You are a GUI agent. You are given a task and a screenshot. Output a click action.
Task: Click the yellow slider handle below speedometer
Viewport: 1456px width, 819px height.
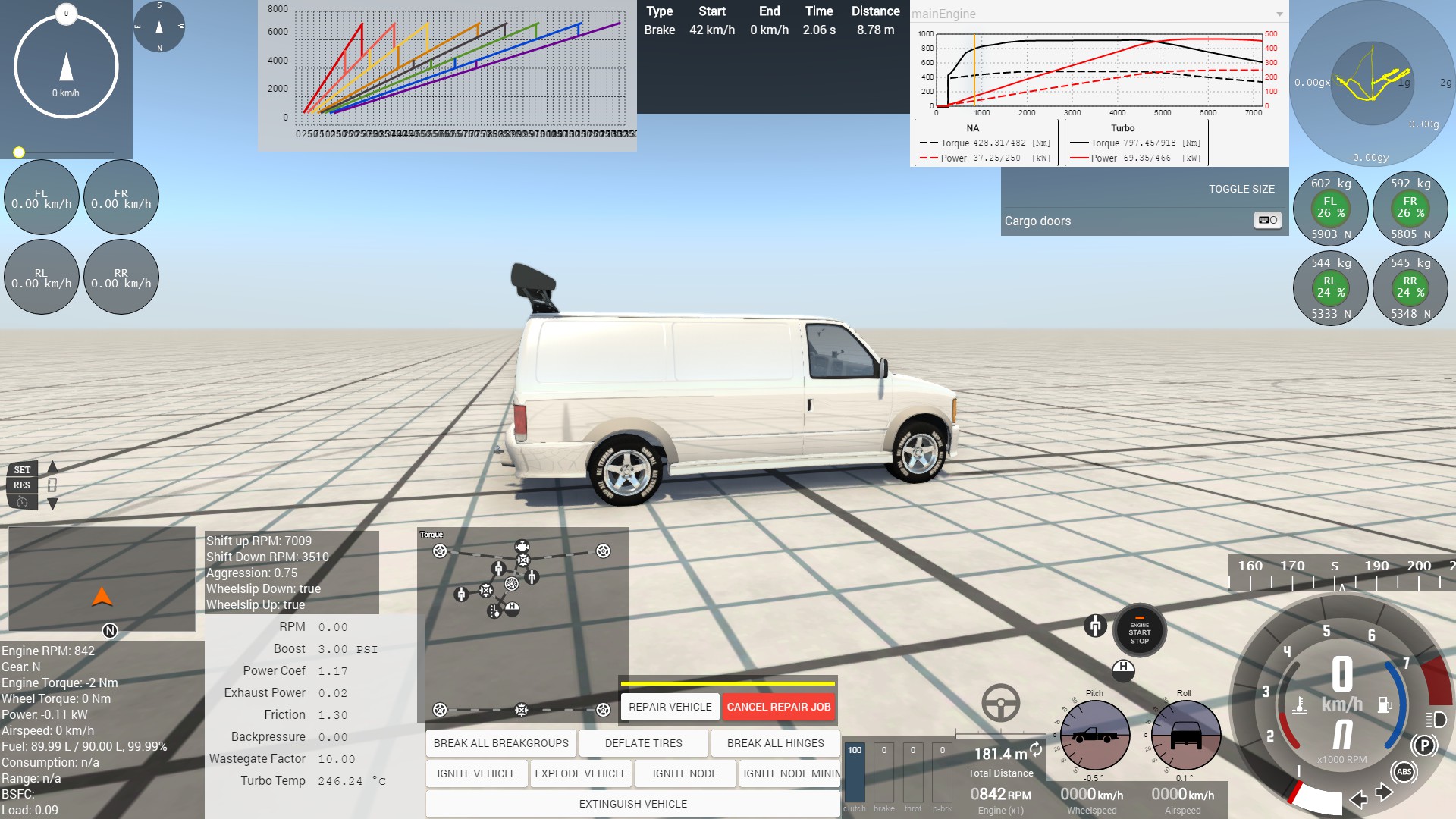(x=19, y=152)
